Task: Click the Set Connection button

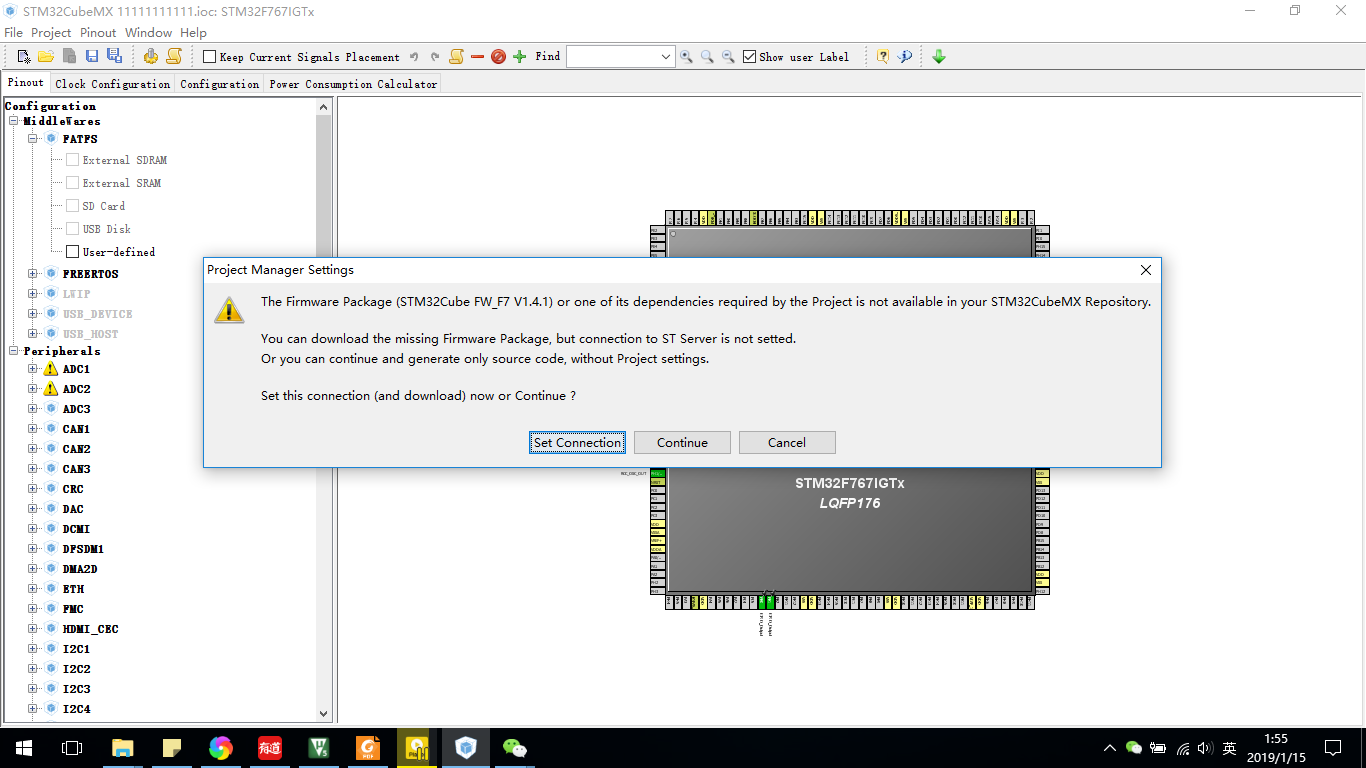Action: (577, 443)
